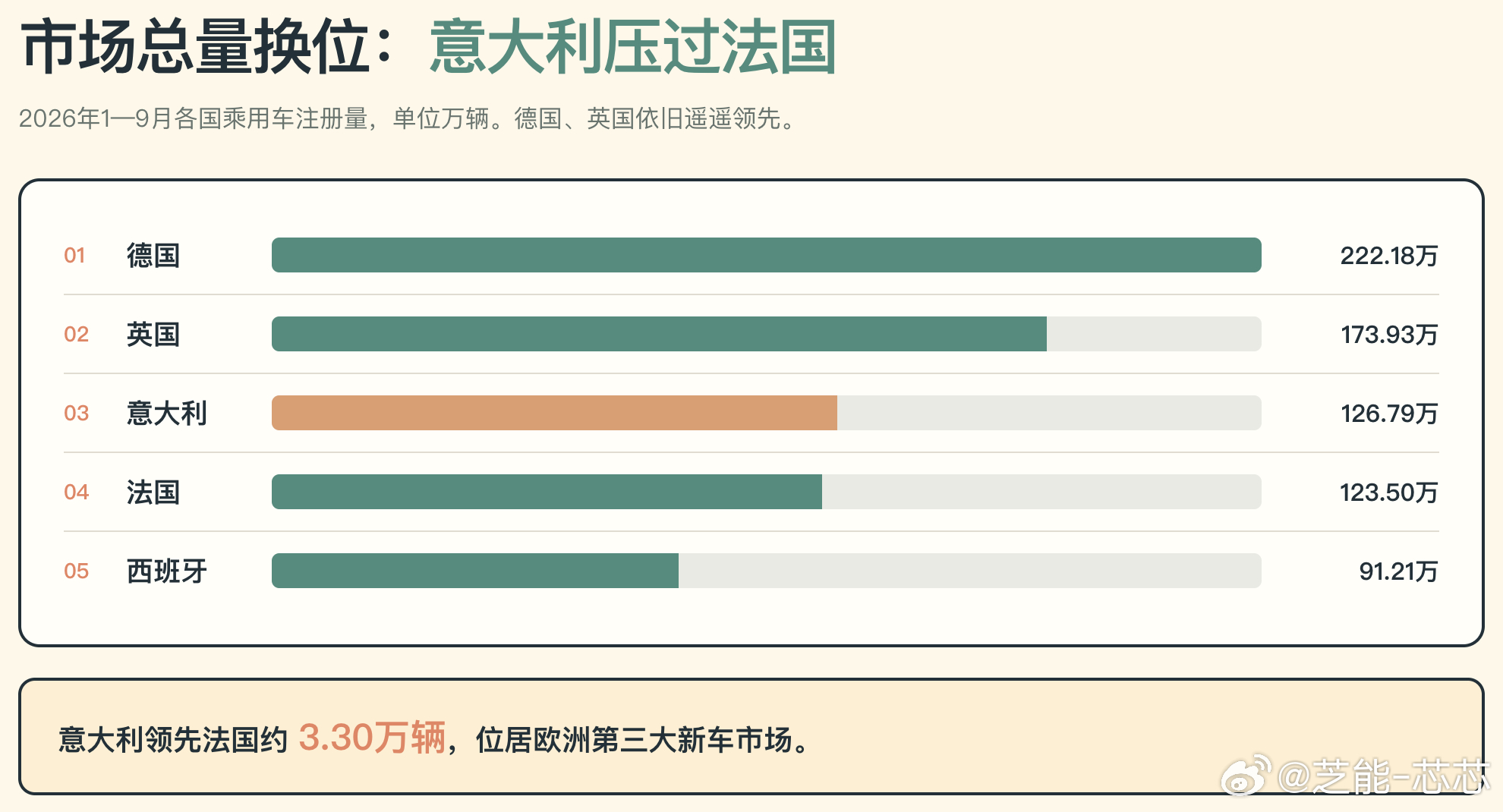
Task: Select the phrase "位居欧洲第三大新车市场。"
Action: pos(642,740)
